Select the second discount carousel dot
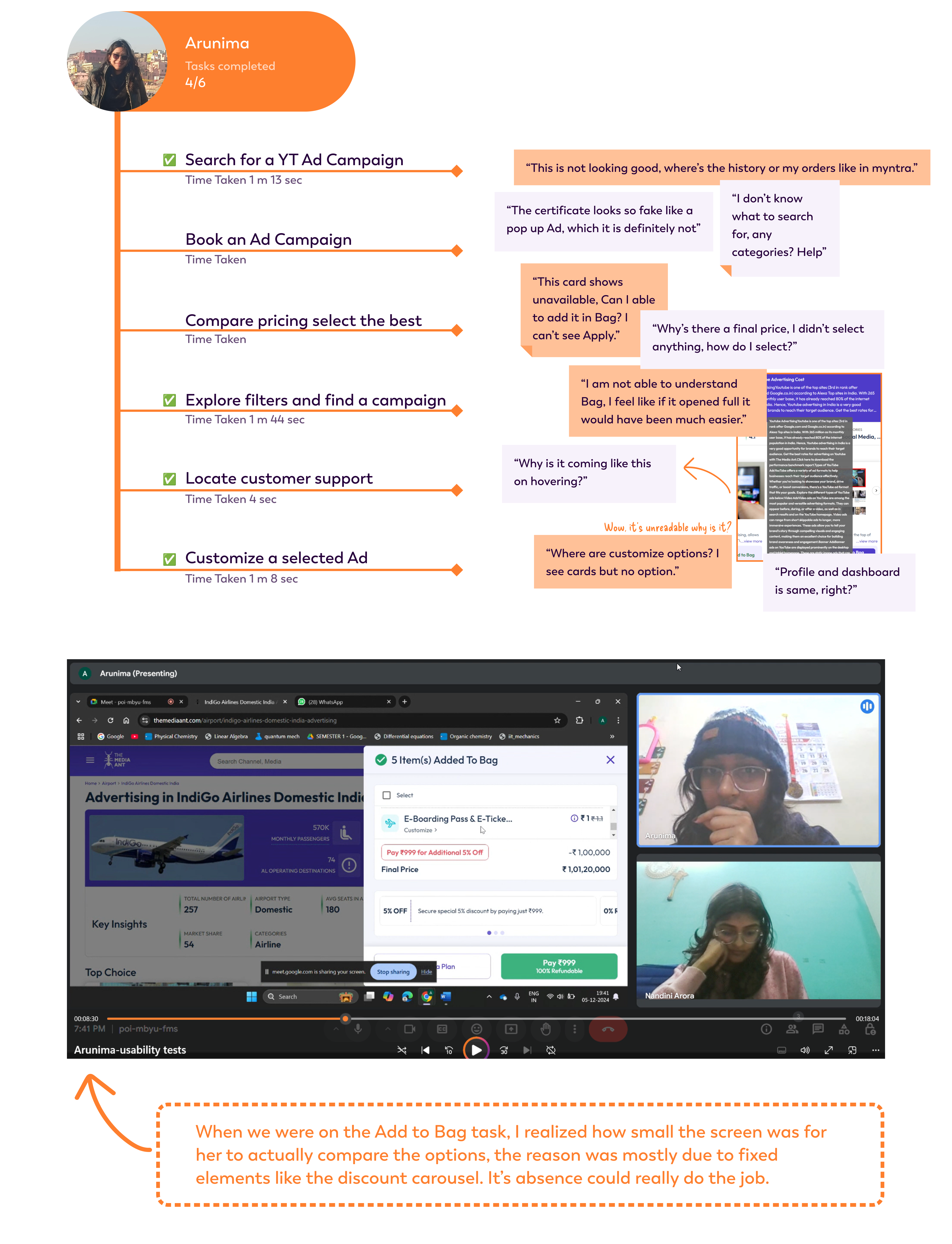 [496, 933]
